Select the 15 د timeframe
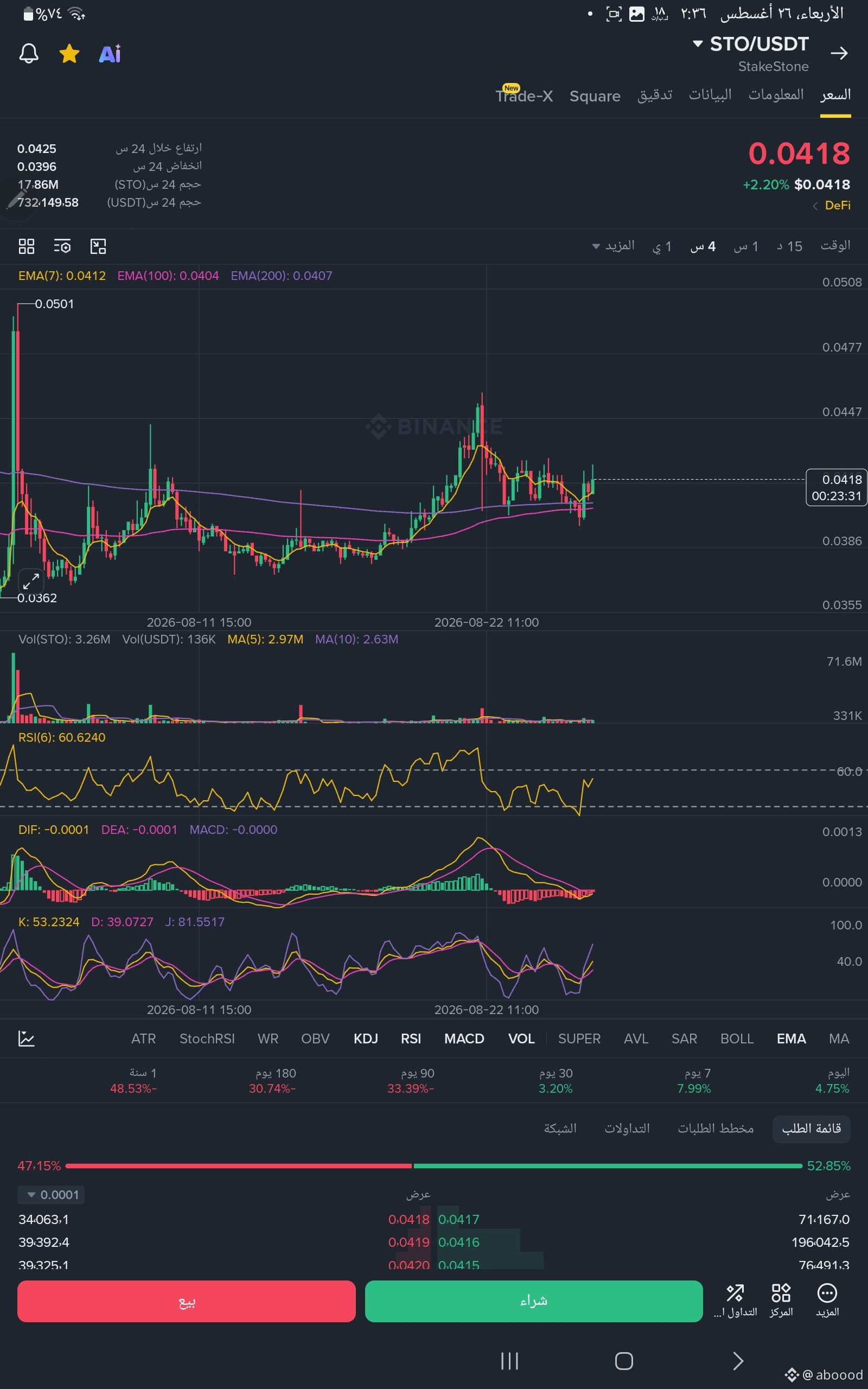Viewport: 868px width, 1389px height. 789,247
